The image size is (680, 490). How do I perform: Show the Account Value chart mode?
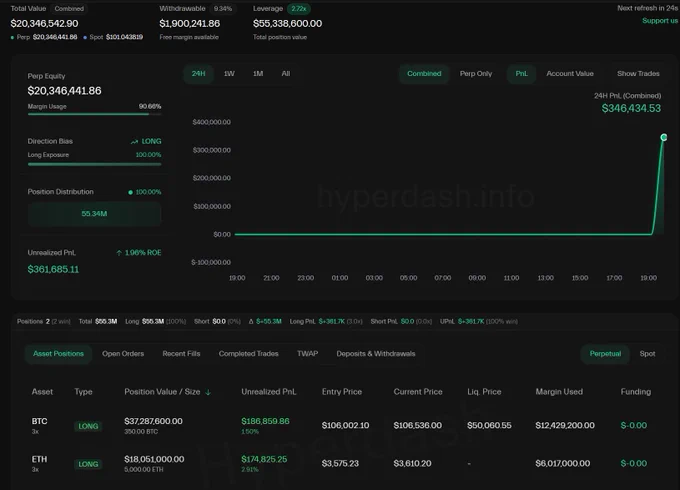tap(569, 74)
